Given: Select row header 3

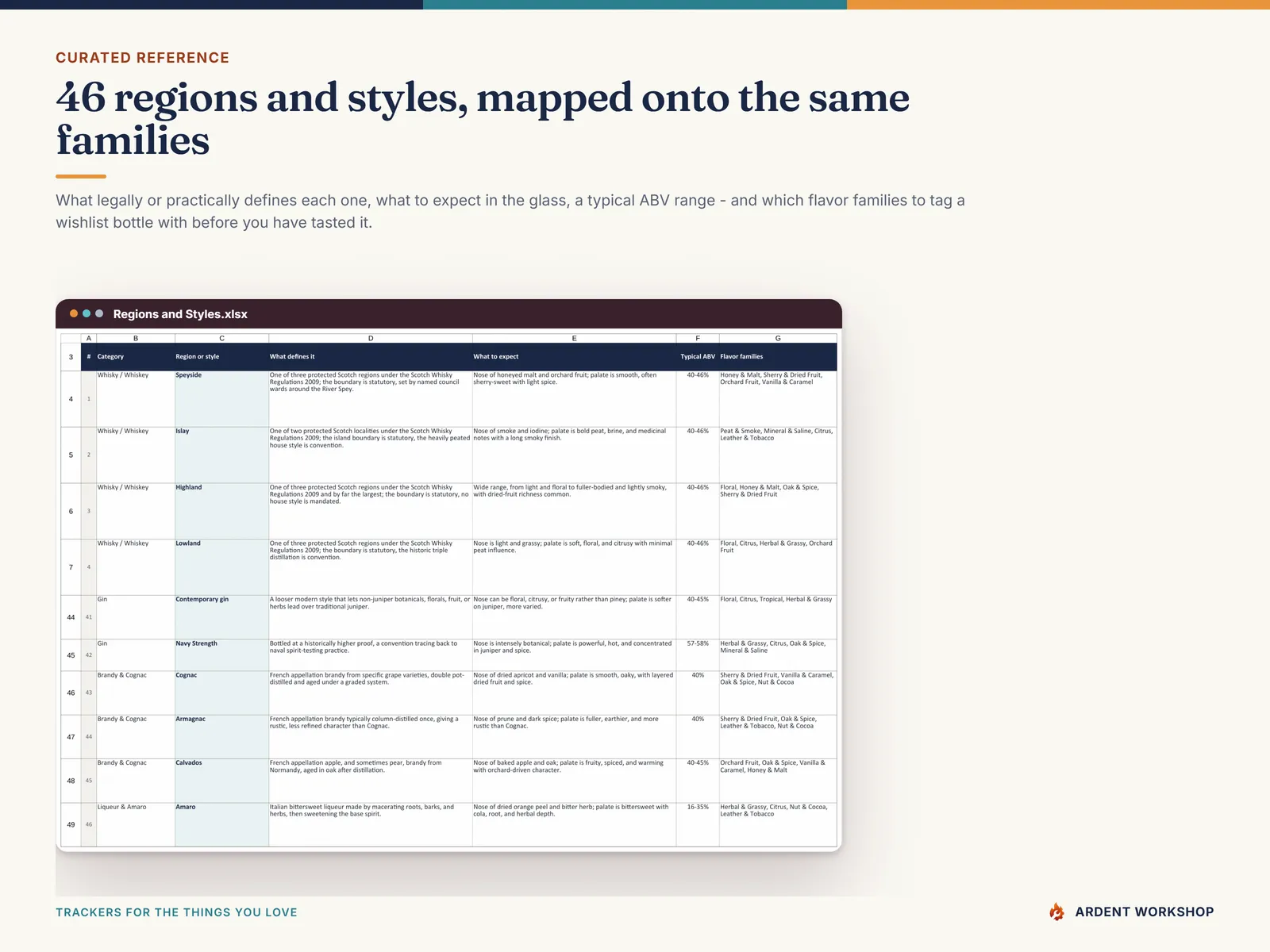Looking at the screenshot, I should [71, 357].
